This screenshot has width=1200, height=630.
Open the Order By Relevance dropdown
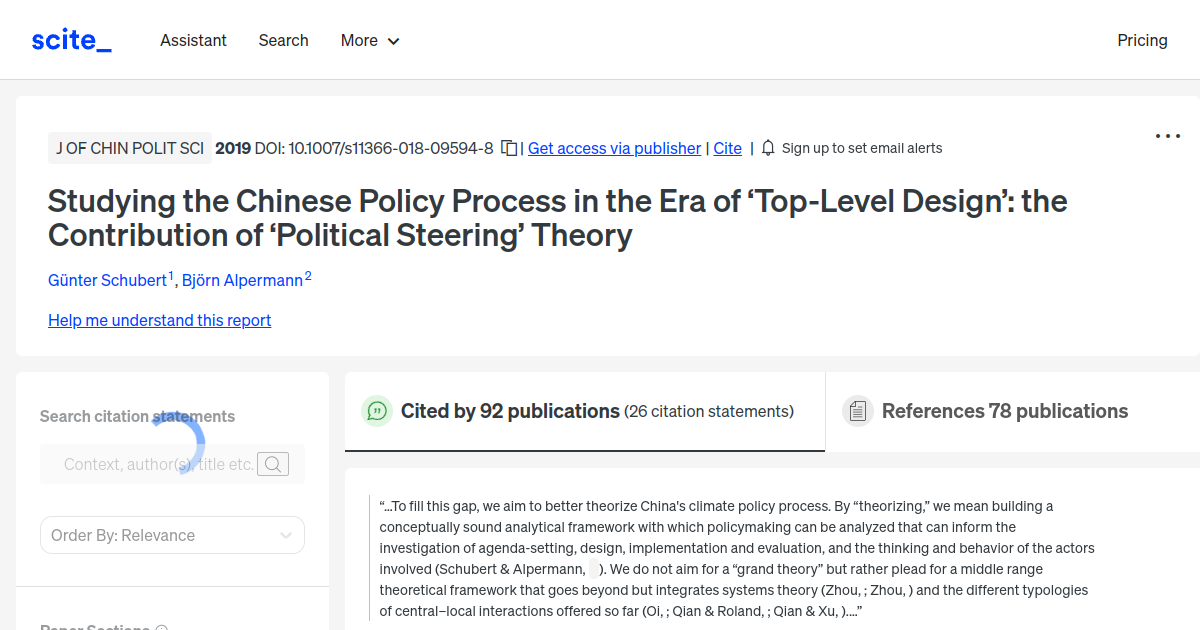[171, 535]
